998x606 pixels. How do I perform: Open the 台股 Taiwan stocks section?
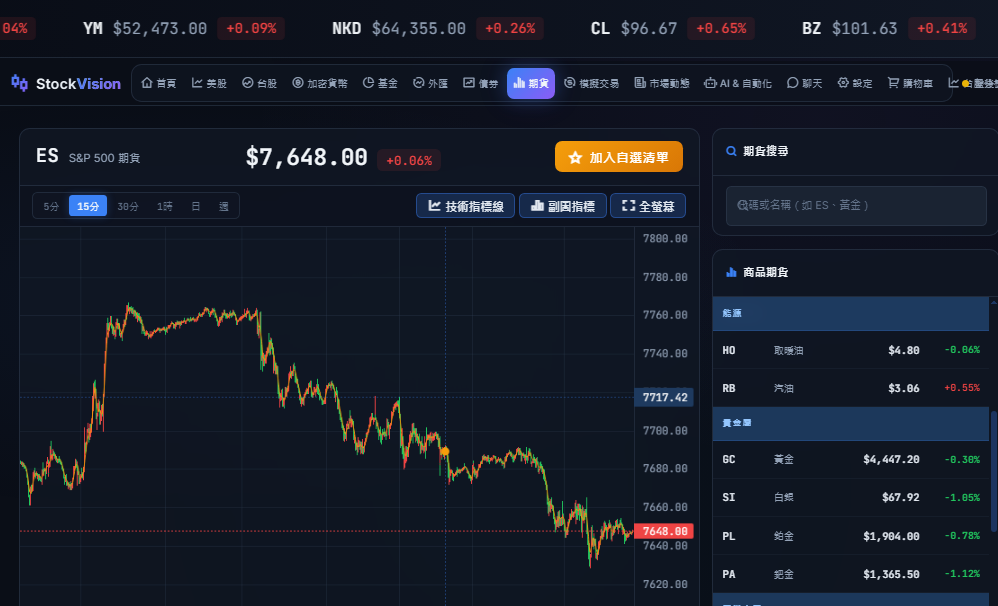point(260,83)
